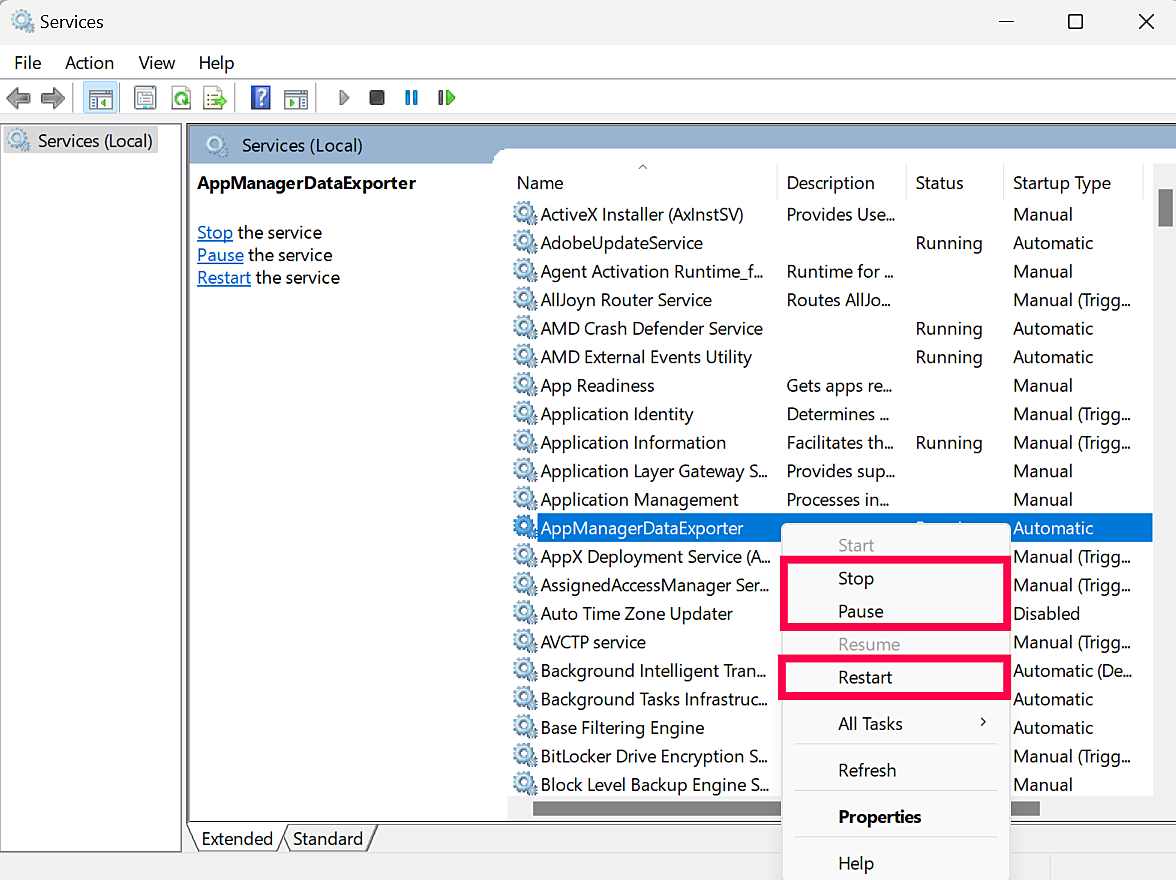Stop the service via the black square toolbar icon
Screen dimensions: 1176x880
(x=377, y=97)
